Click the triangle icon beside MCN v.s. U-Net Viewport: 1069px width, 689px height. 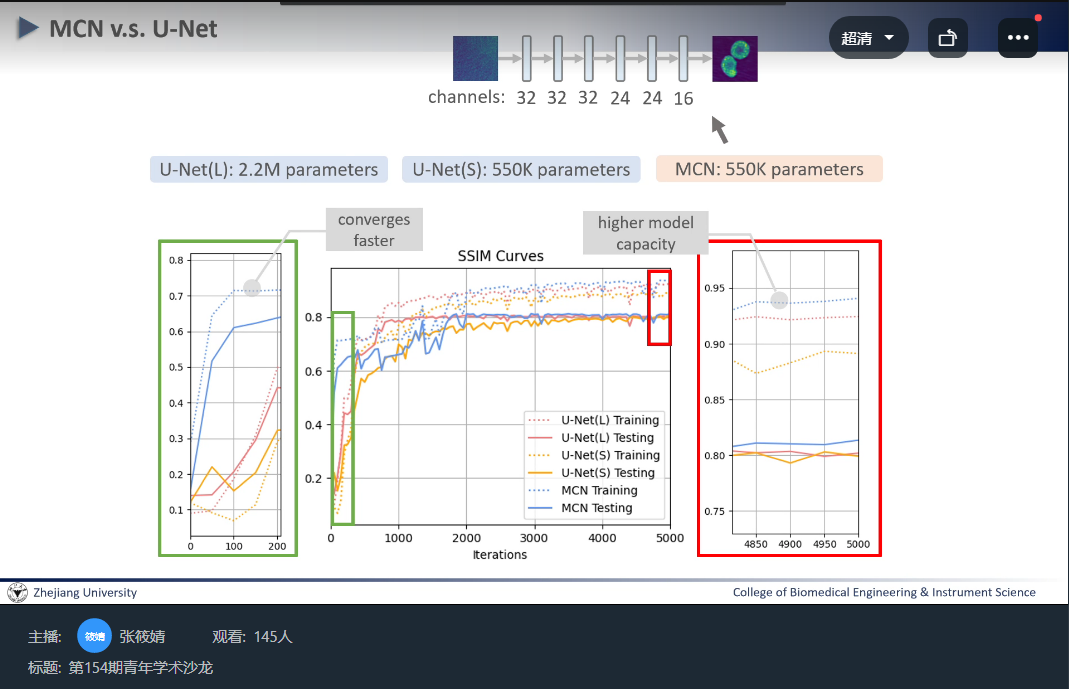[x=28, y=29]
